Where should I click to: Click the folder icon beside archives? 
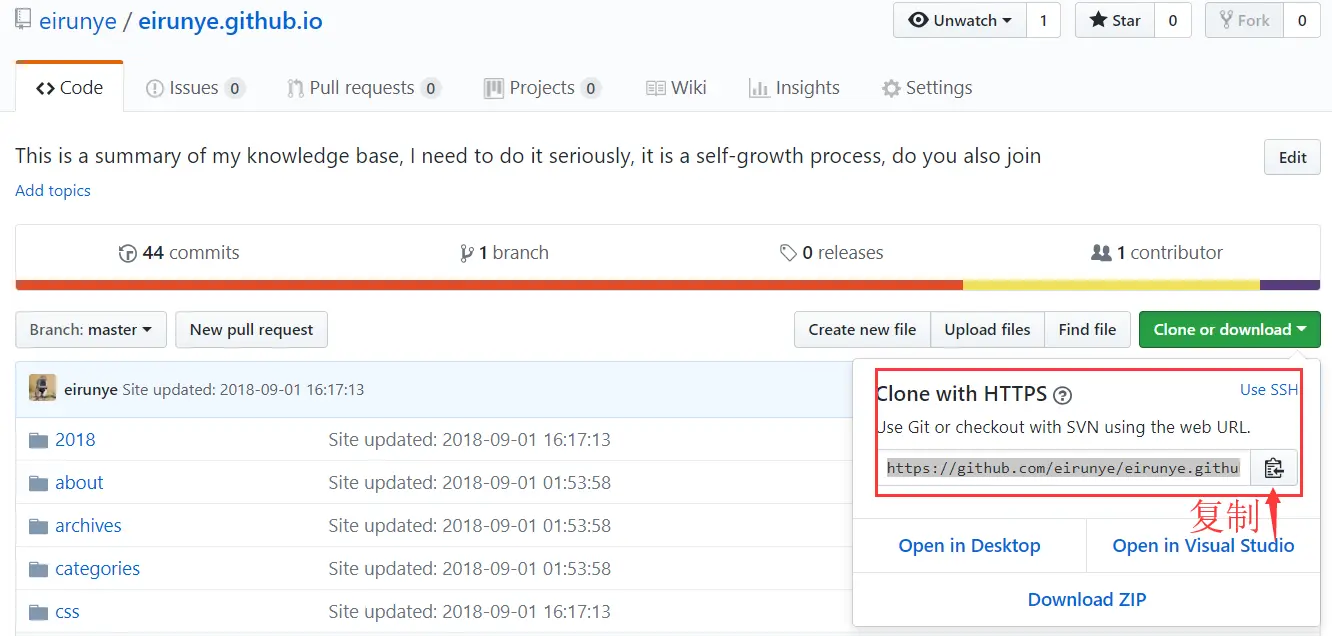[39, 526]
